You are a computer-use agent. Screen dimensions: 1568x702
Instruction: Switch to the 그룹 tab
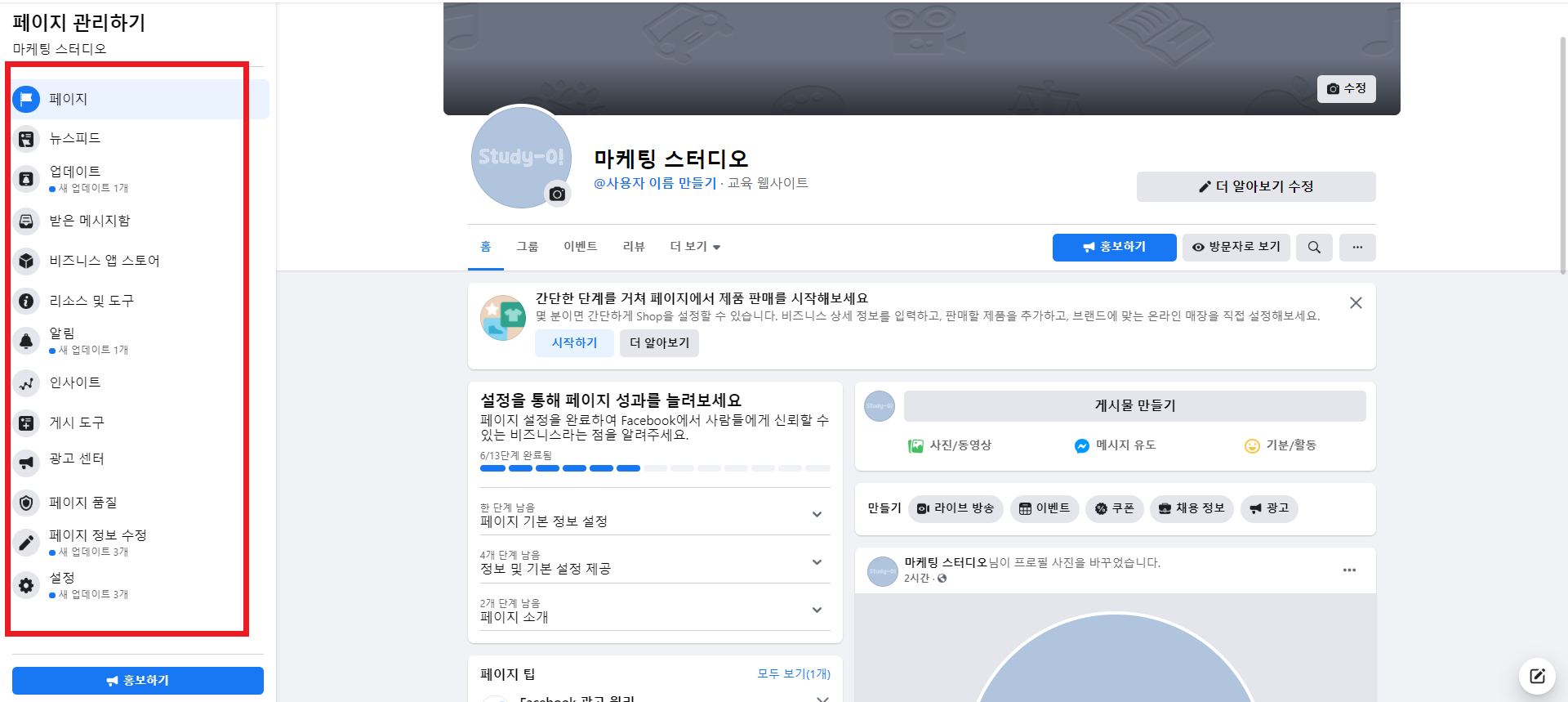point(528,247)
